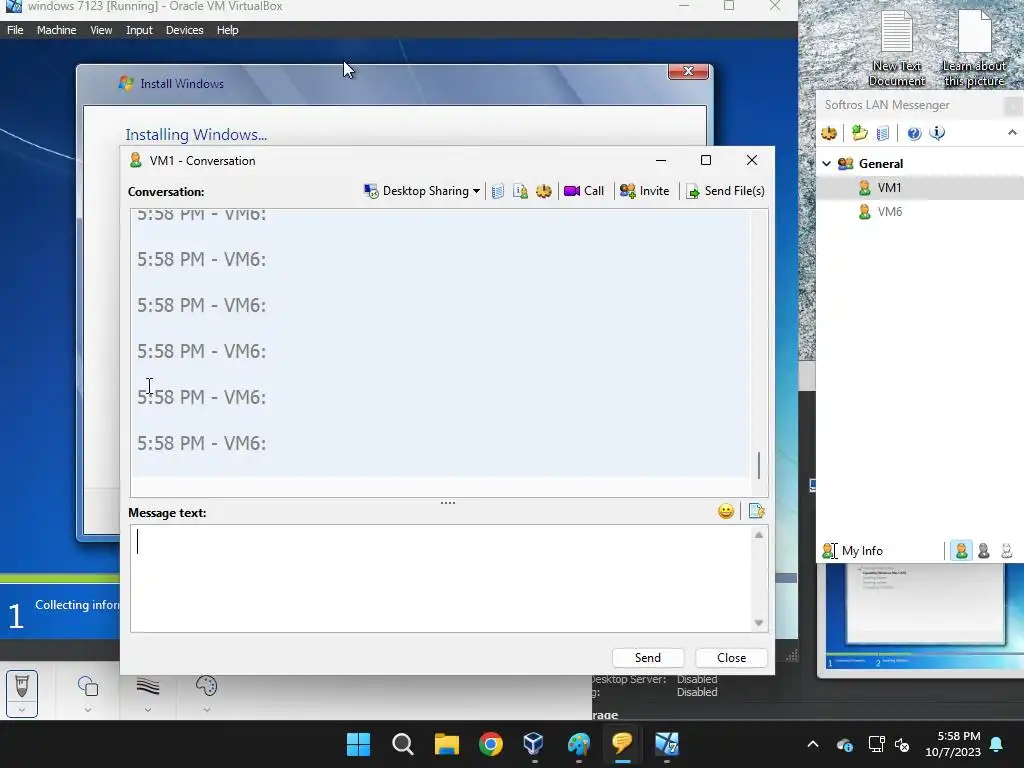Collapse the General group in user list
This screenshot has width=1024, height=768.
click(827, 163)
